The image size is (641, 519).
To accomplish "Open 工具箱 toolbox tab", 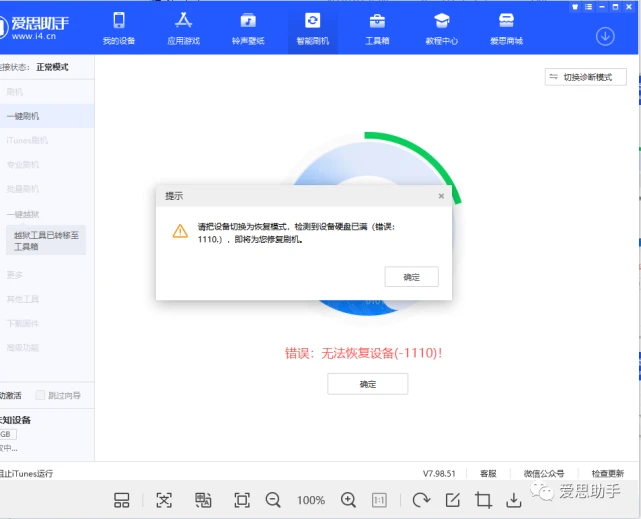I will point(377,29).
